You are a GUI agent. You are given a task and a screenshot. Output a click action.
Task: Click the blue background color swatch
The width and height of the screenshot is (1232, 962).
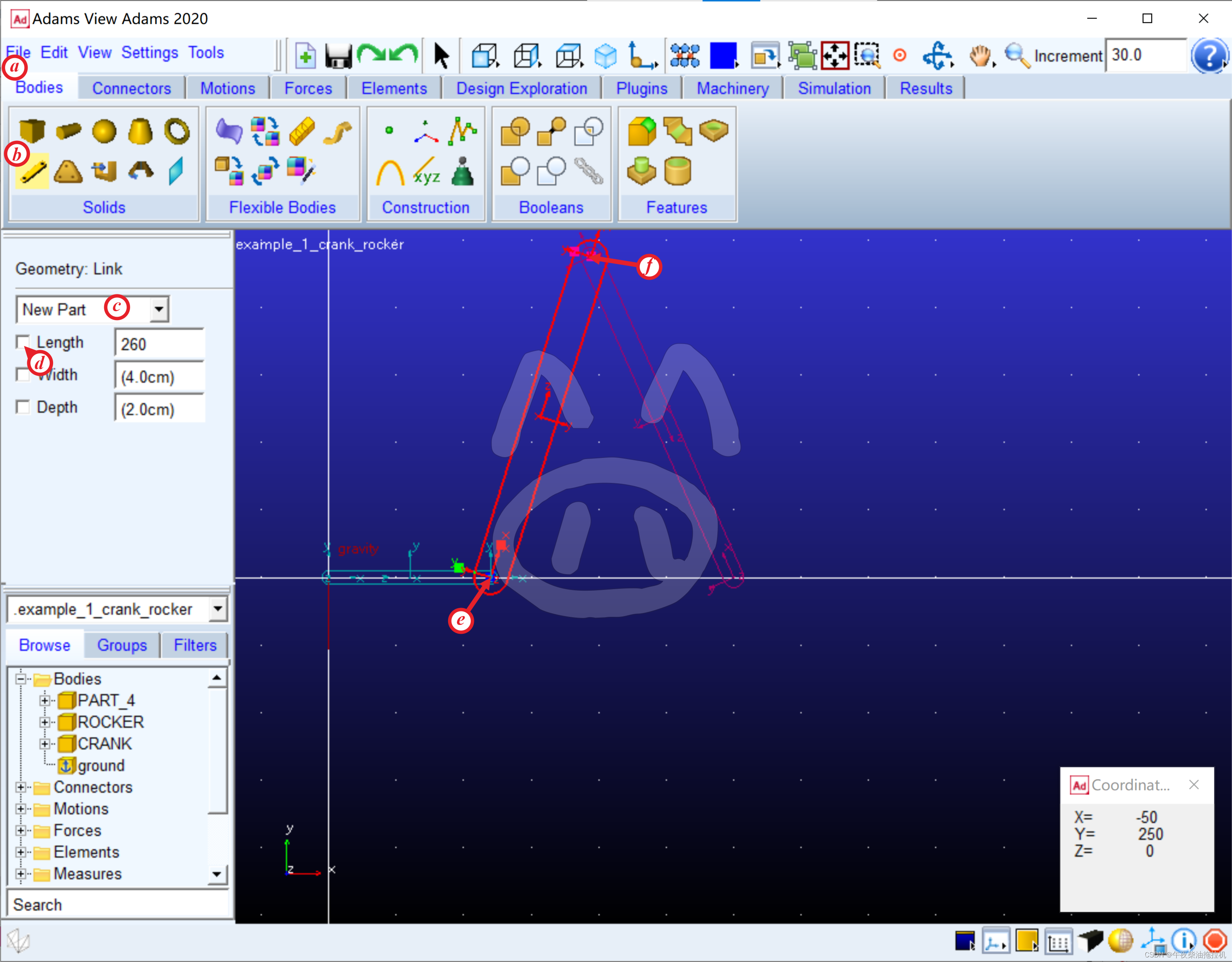[x=723, y=55]
